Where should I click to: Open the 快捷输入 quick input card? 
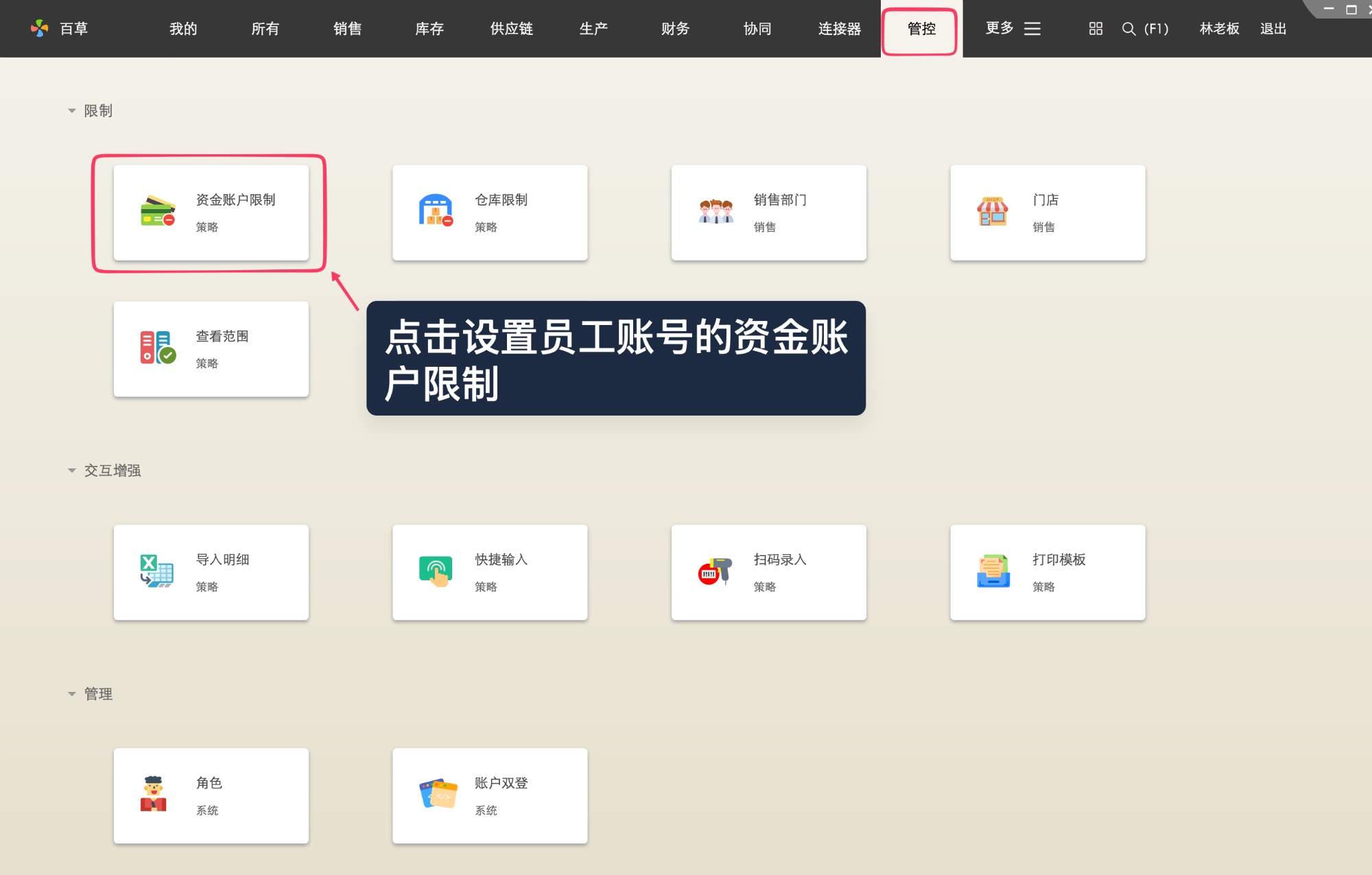(x=489, y=573)
